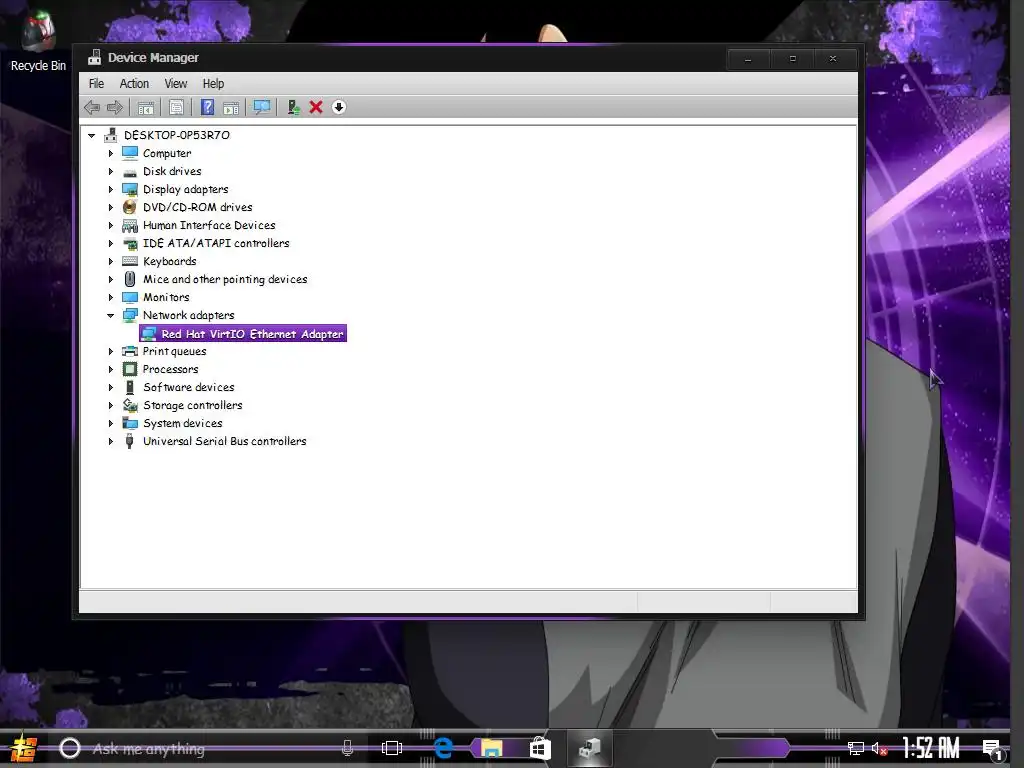Click the Monitors category icon
This screenshot has width=1024, height=768.
coord(130,297)
